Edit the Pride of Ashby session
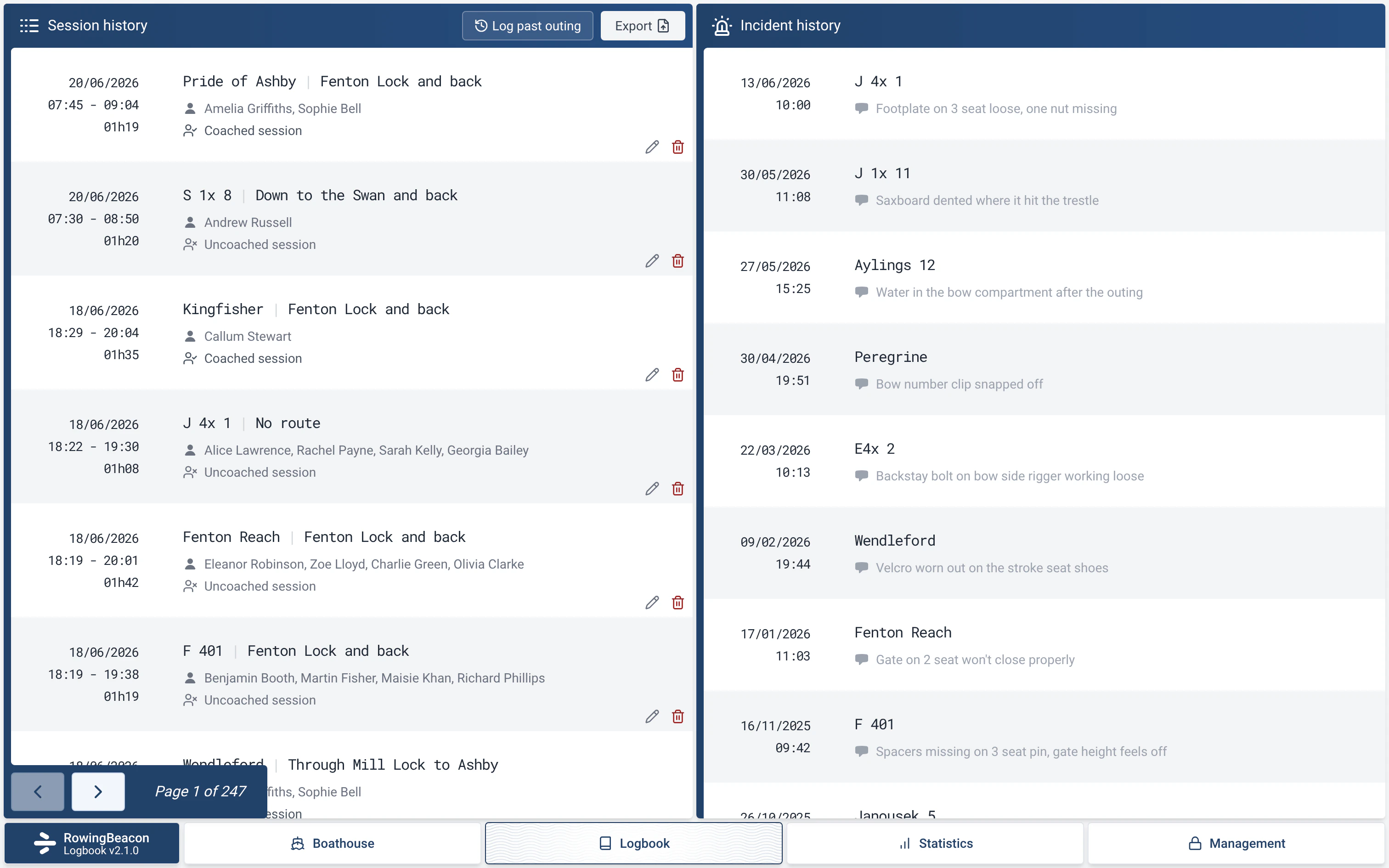This screenshot has width=1389, height=868. pyautogui.click(x=652, y=147)
